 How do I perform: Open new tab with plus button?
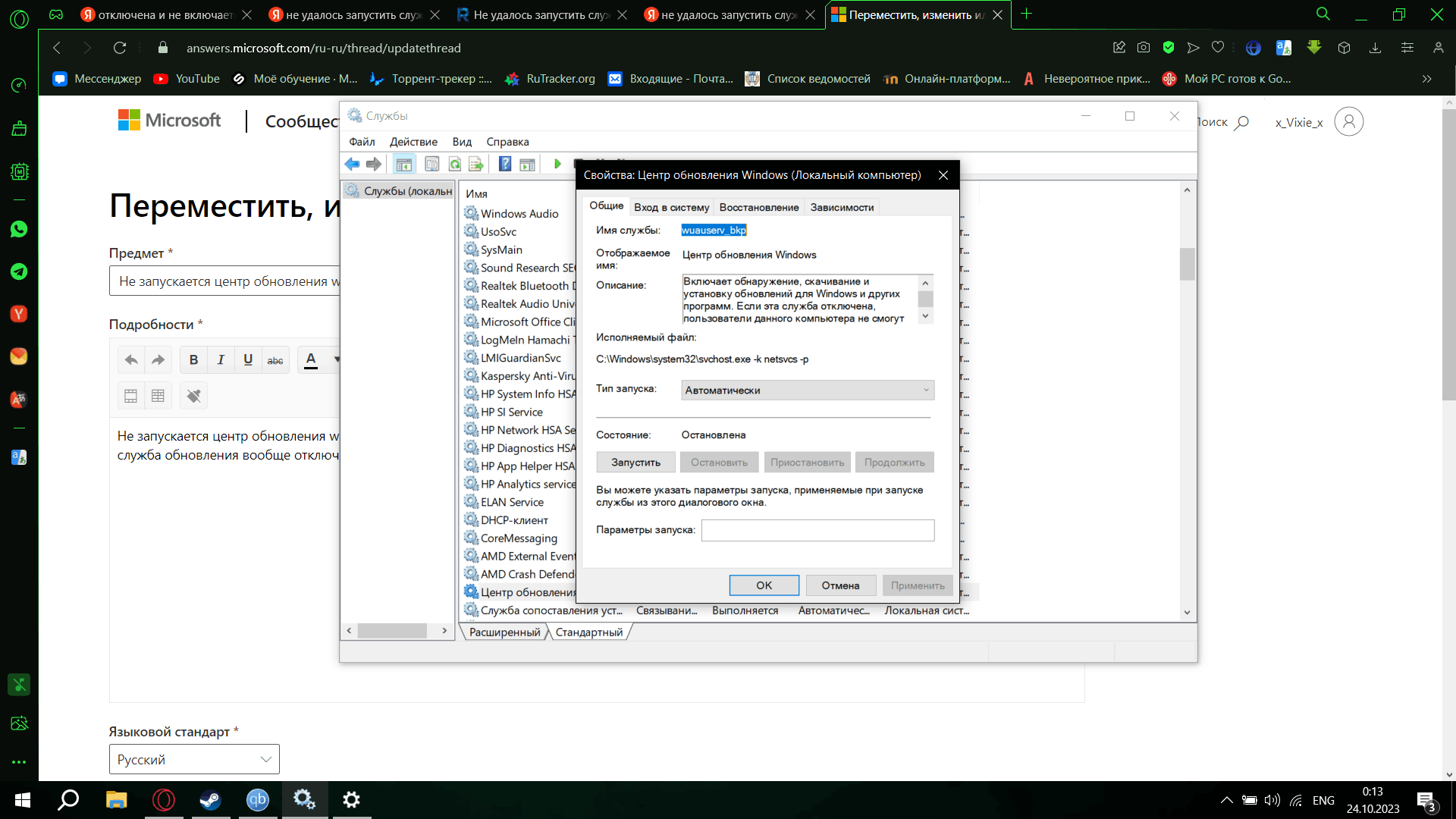(x=1026, y=14)
